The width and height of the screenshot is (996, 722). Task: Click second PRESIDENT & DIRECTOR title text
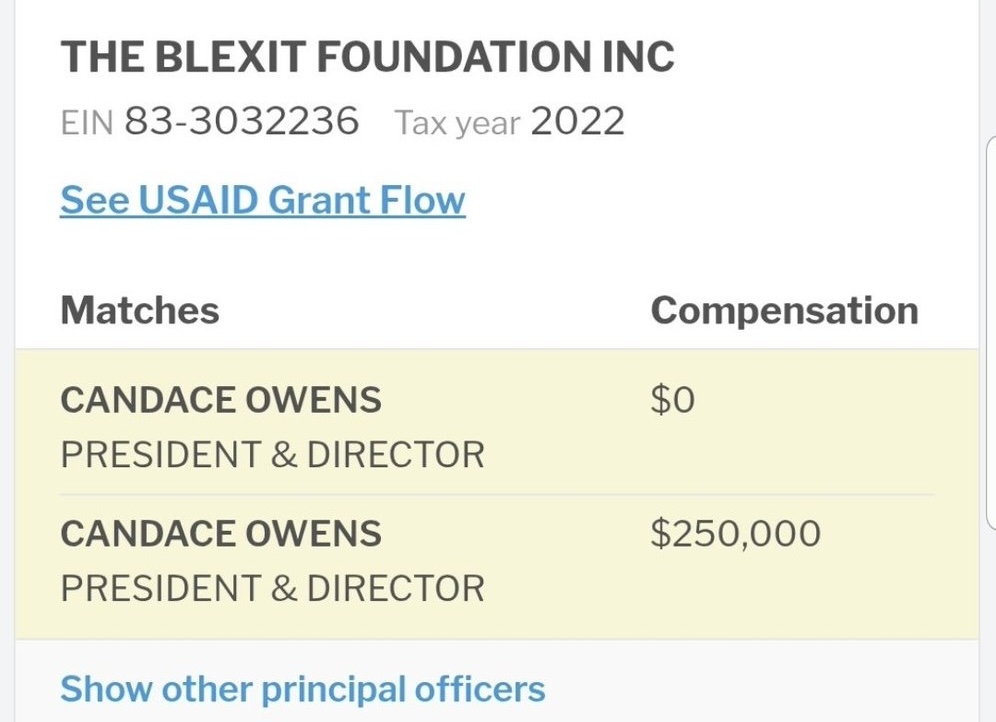[273, 588]
